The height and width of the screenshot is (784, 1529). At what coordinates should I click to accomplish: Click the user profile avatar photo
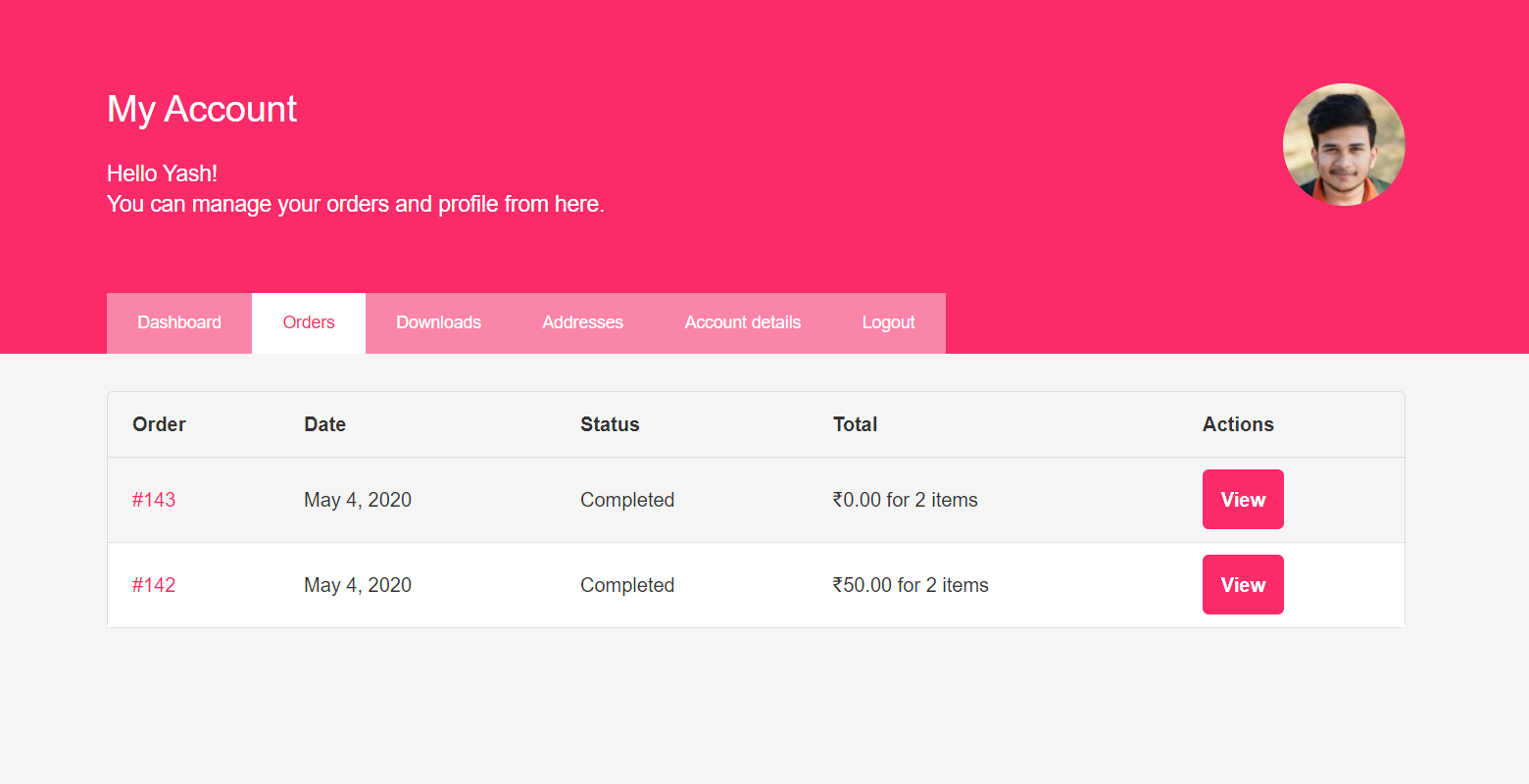[1344, 144]
